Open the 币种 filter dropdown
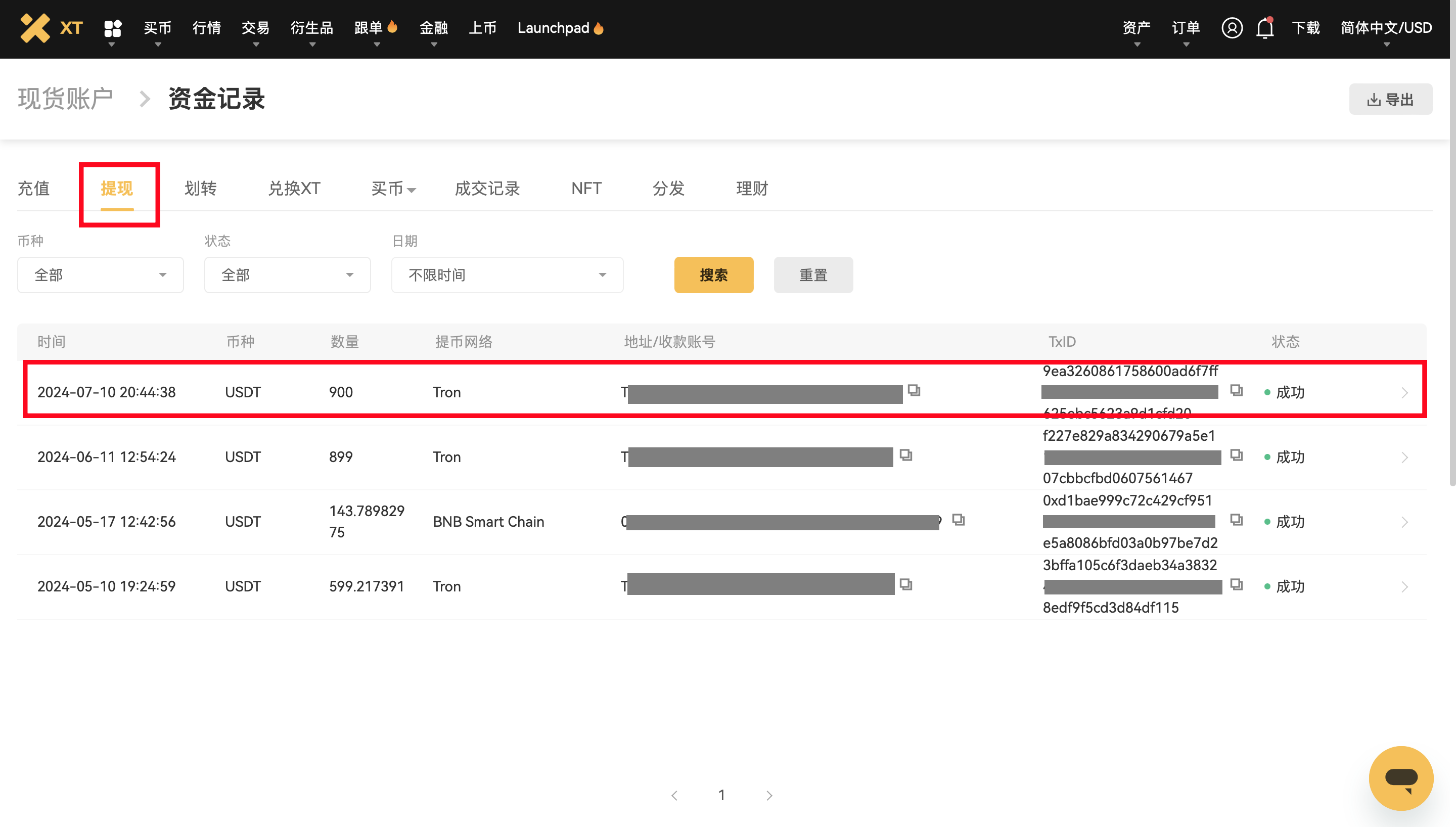The image size is (1456, 827). tap(101, 275)
